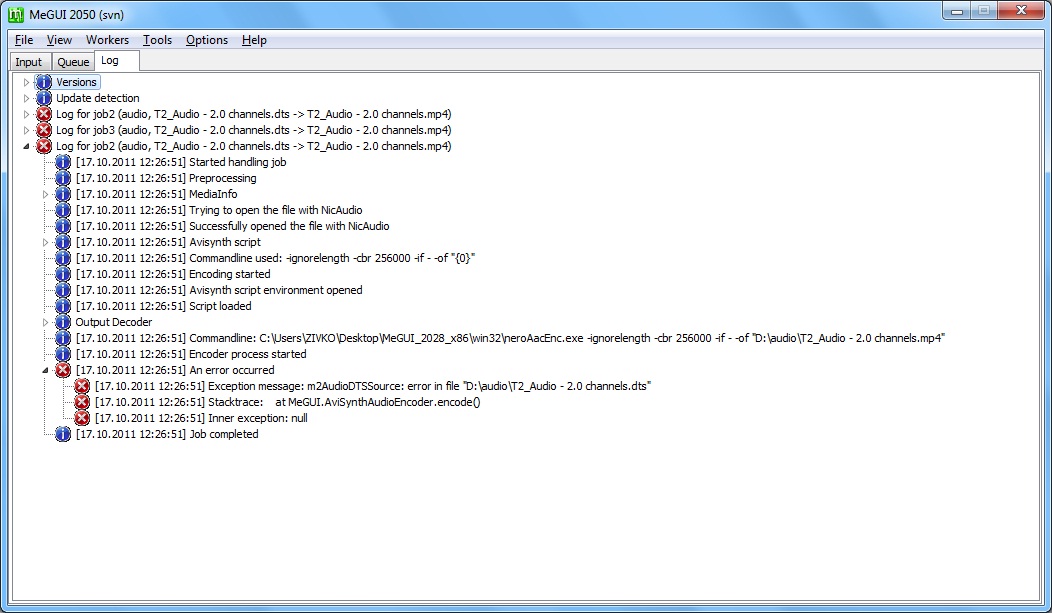This screenshot has height=613, width=1052.
Task: Click info icon for Commandline used entry
Action: (62, 258)
